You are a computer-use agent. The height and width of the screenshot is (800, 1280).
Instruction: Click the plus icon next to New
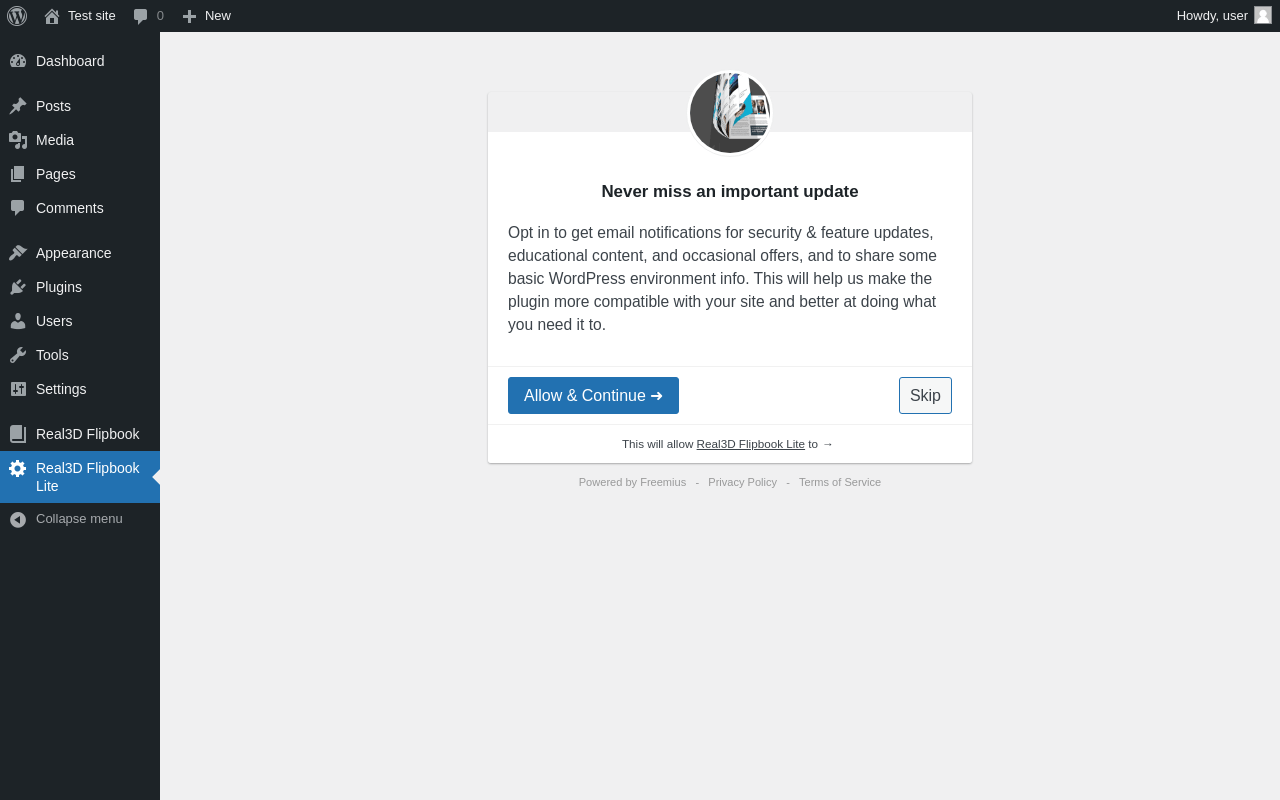(x=189, y=16)
